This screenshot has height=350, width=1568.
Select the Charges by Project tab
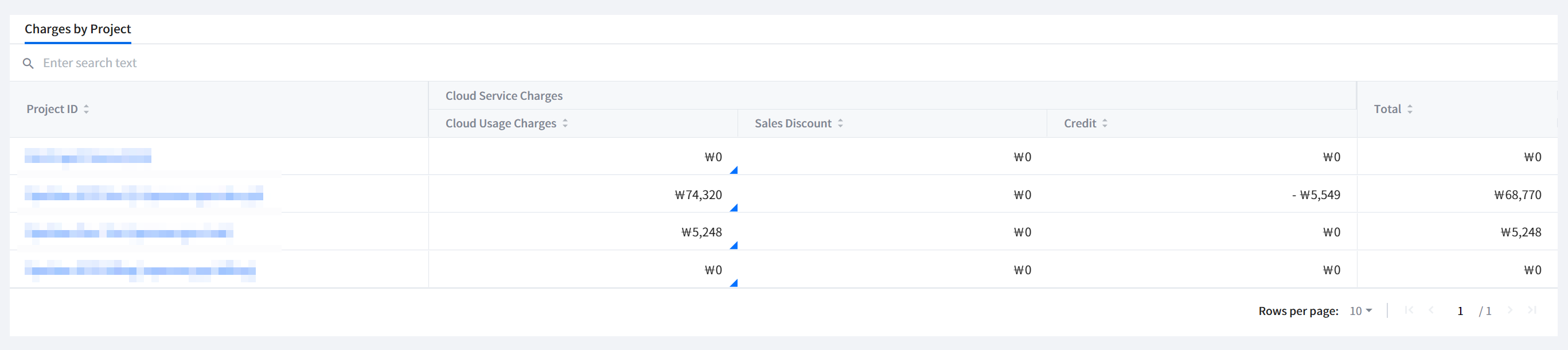coord(77,29)
